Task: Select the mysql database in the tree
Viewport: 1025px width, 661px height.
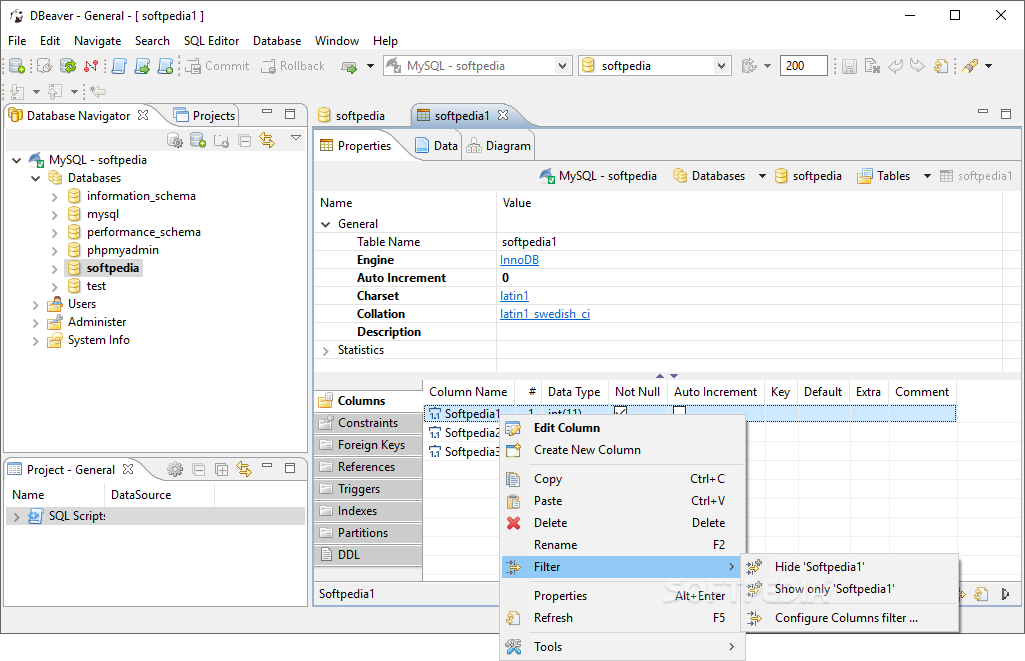Action: point(103,214)
